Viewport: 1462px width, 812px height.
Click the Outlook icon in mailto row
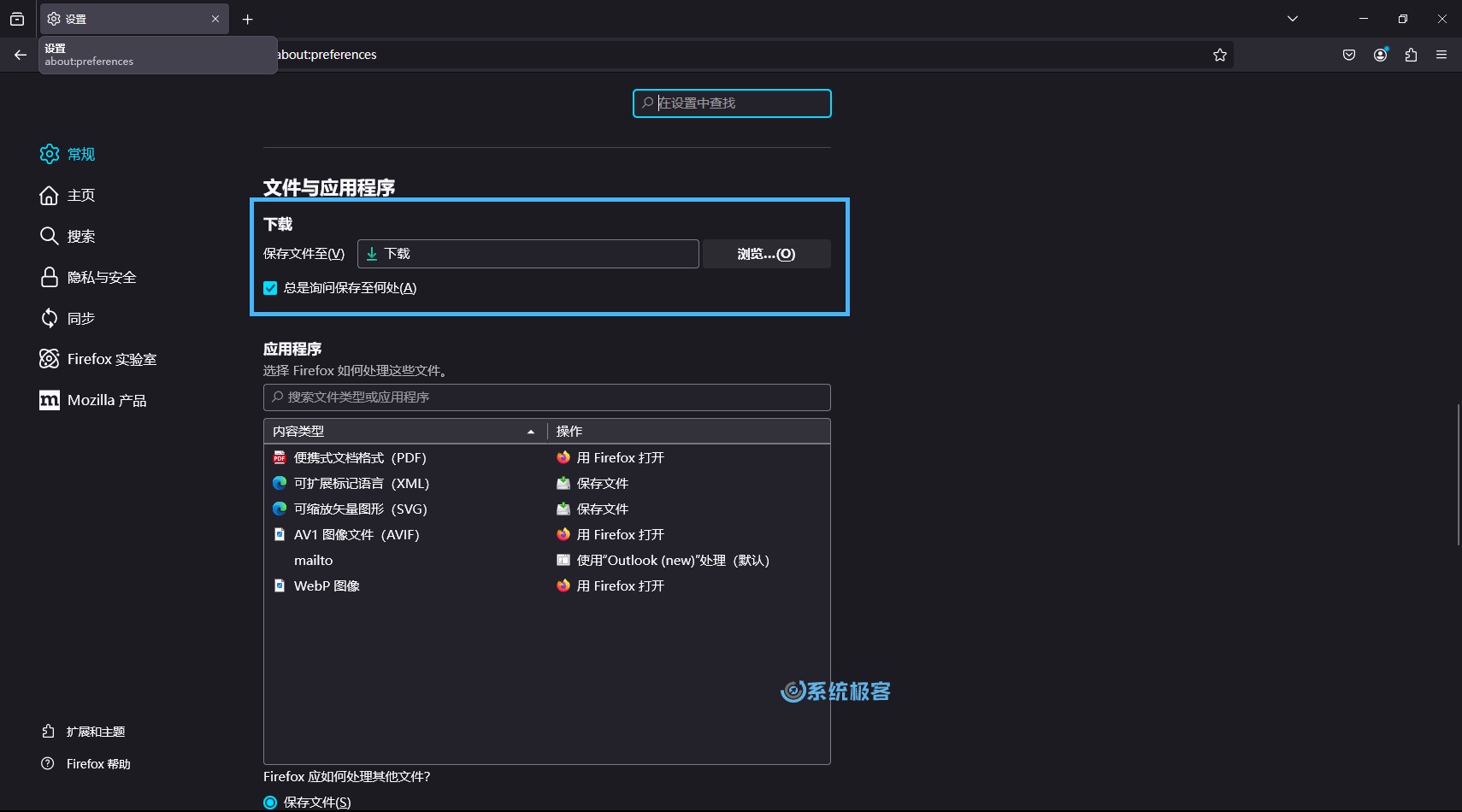pyautogui.click(x=563, y=560)
